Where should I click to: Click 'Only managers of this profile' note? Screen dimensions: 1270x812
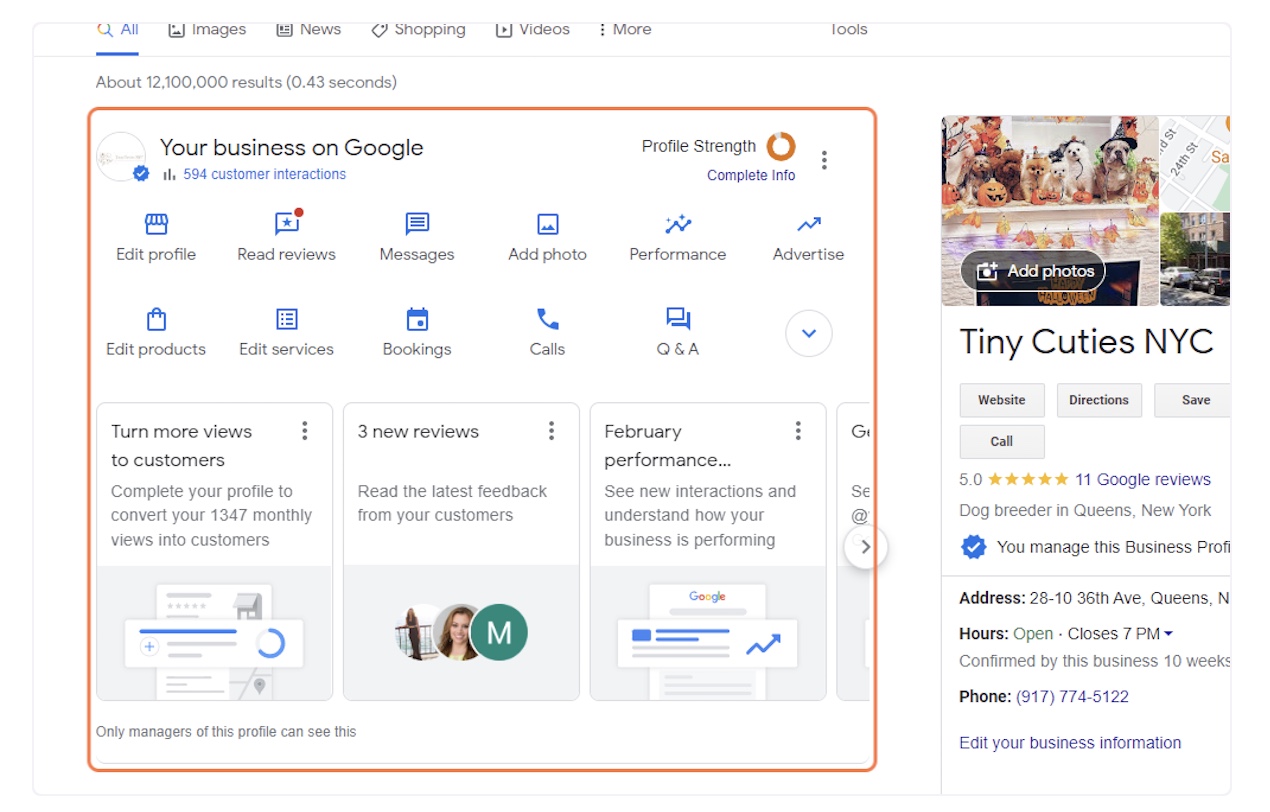pos(226,732)
